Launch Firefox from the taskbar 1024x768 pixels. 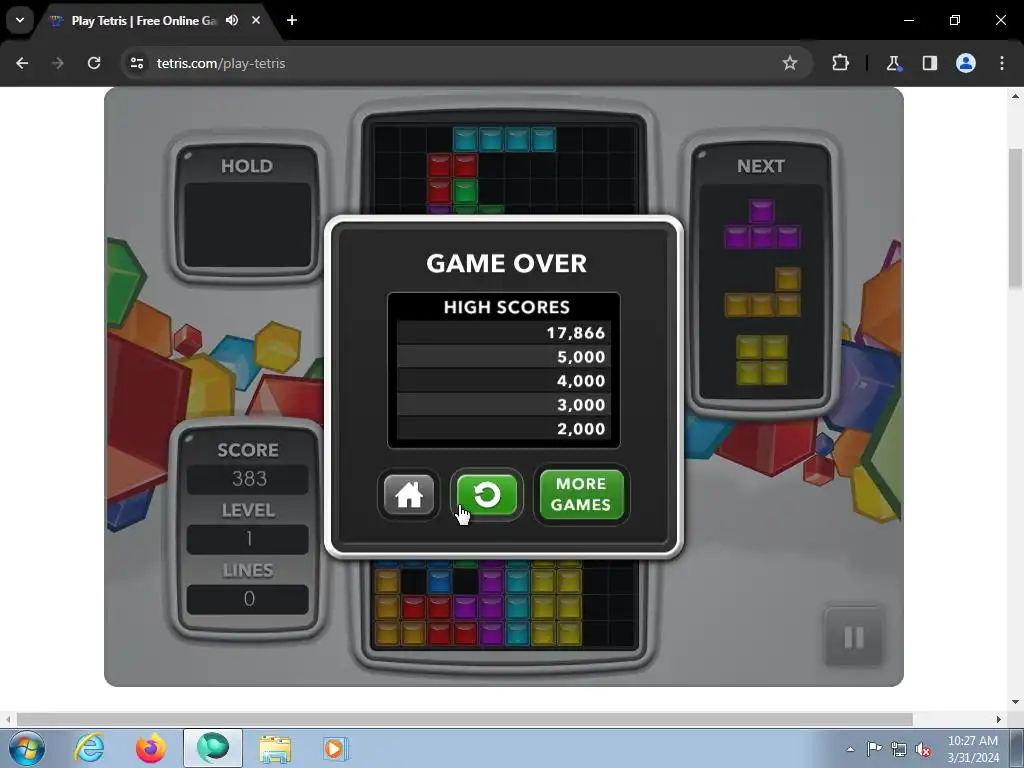(x=151, y=748)
